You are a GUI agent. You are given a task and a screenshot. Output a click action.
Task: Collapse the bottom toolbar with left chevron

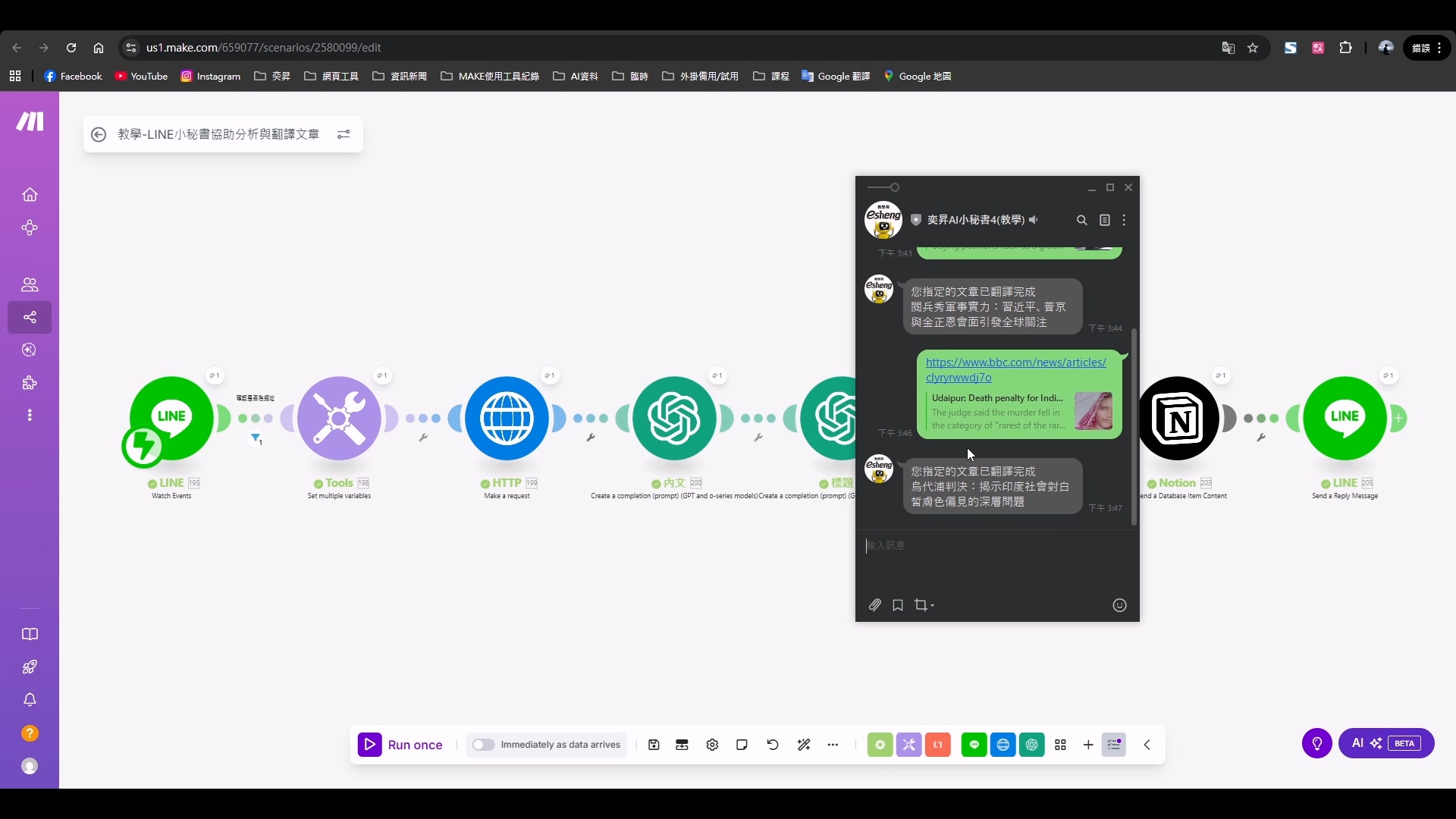point(1147,745)
